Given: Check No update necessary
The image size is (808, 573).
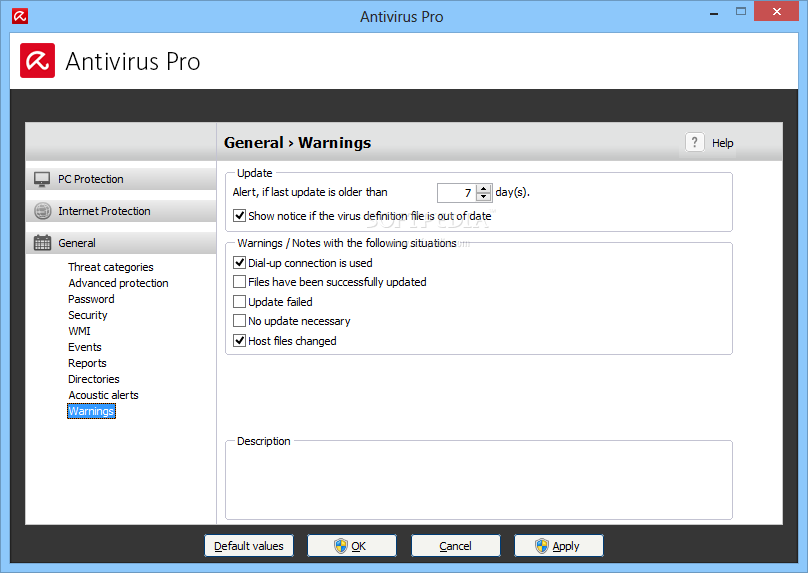Looking at the screenshot, I should point(239,321).
